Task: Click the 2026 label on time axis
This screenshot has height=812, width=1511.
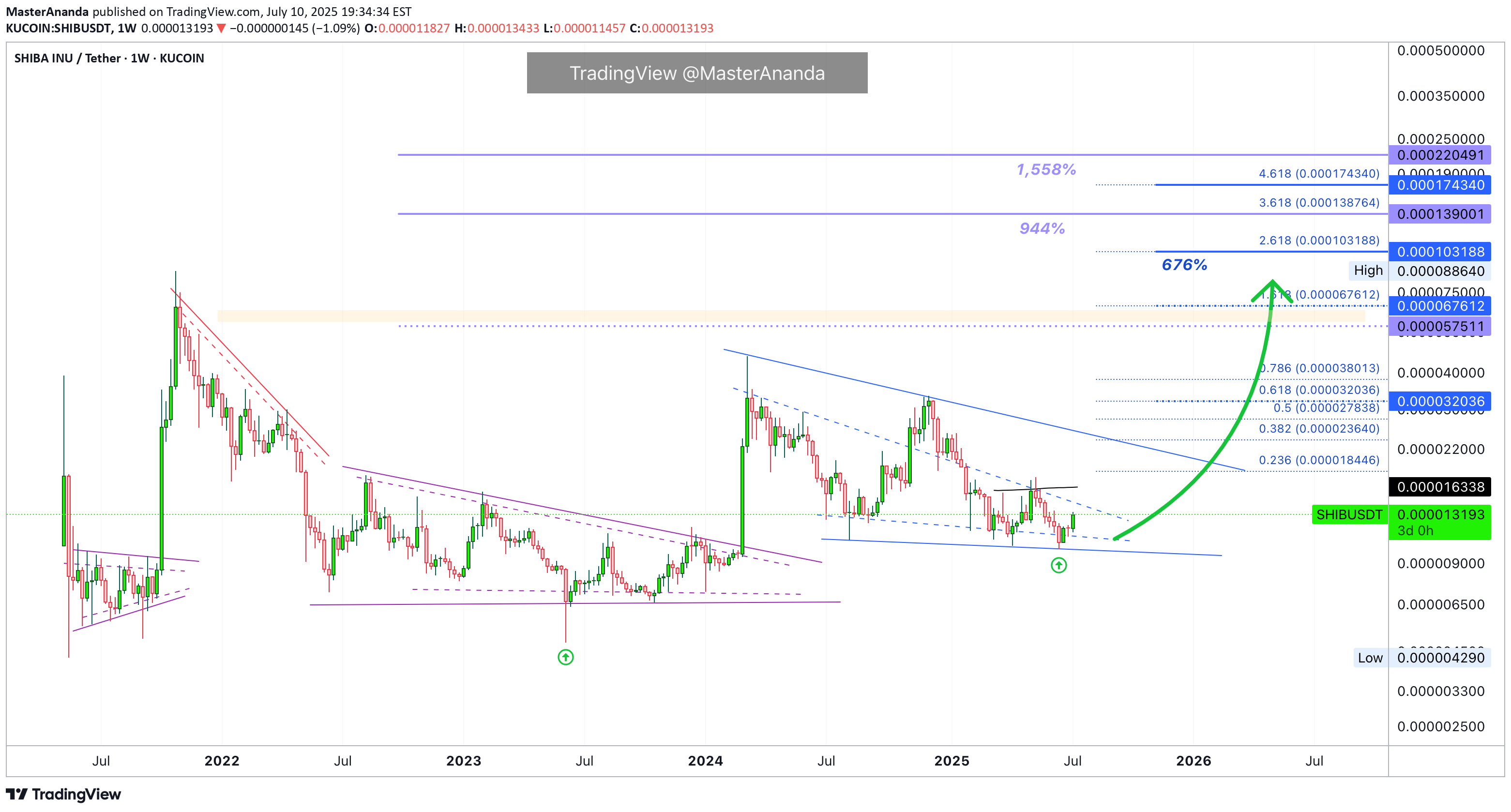Action: click(x=1193, y=761)
